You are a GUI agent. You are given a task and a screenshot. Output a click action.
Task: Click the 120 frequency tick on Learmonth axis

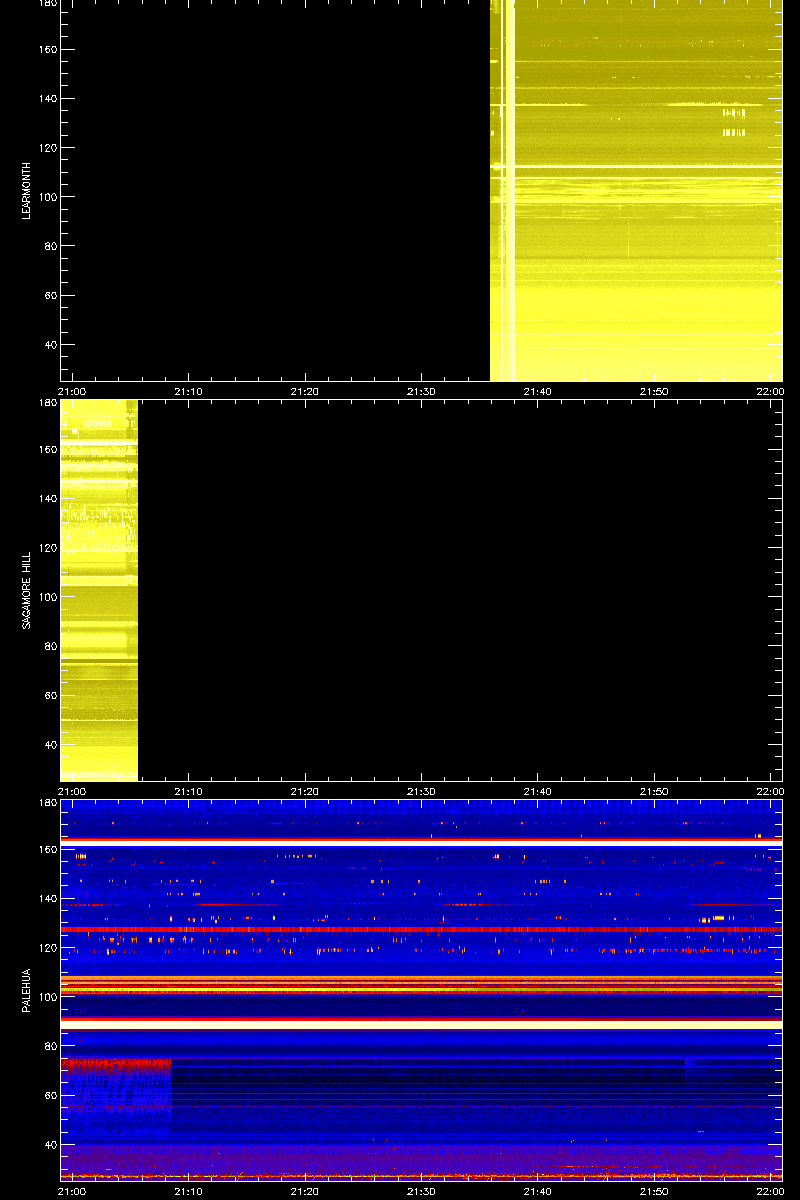(x=46, y=148)
